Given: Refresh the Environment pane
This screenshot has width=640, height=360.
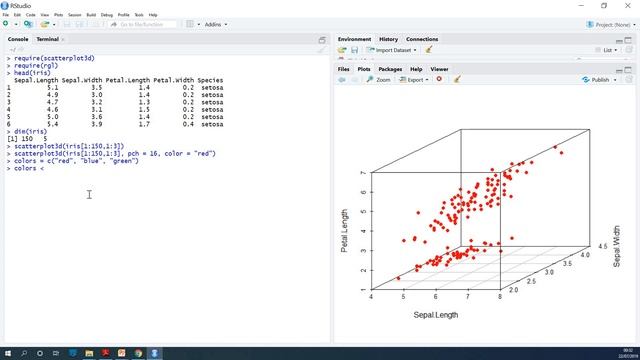Looking at the screenshot, I should (x=629, y=50).
